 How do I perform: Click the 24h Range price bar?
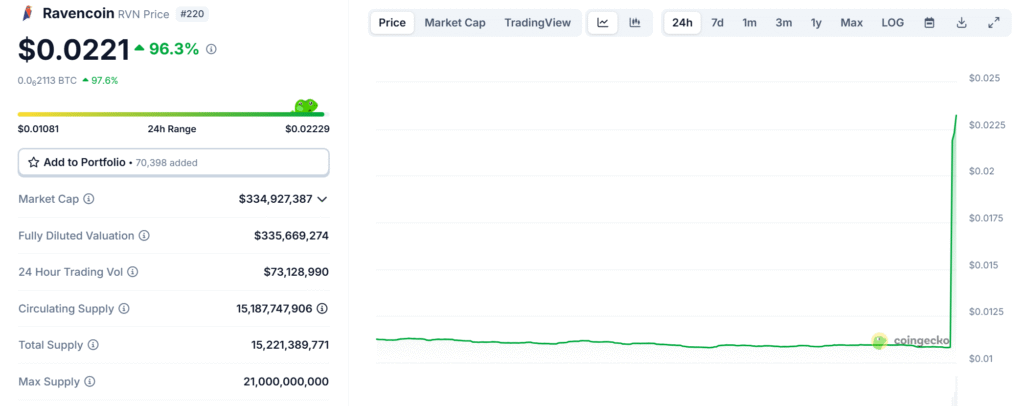[172, 114]
